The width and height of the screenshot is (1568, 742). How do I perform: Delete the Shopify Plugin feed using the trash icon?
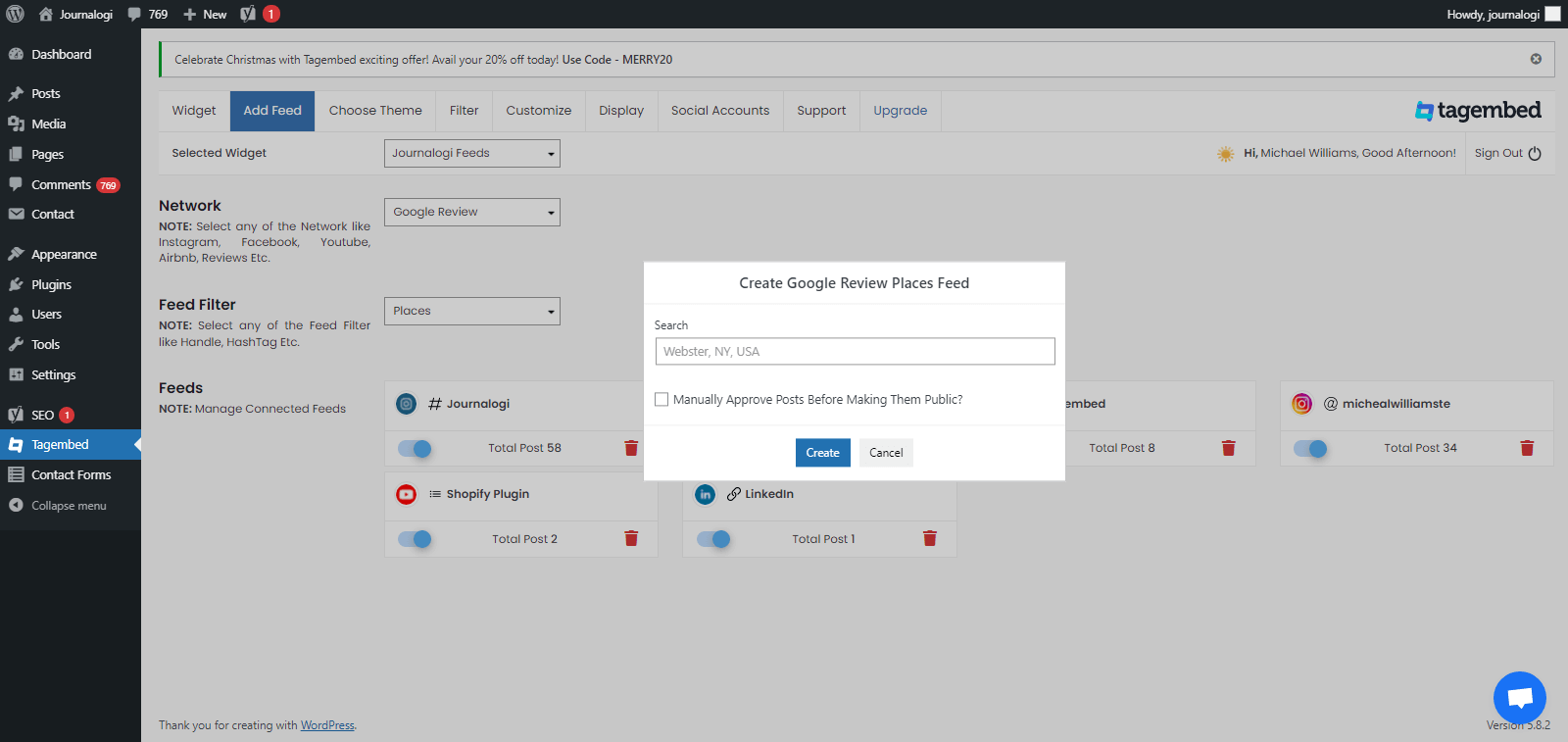coord(631,538)
